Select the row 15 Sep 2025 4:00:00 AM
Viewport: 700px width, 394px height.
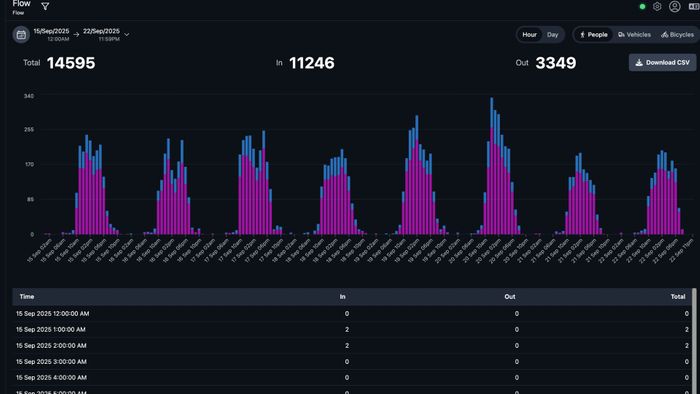coord(352,378)
